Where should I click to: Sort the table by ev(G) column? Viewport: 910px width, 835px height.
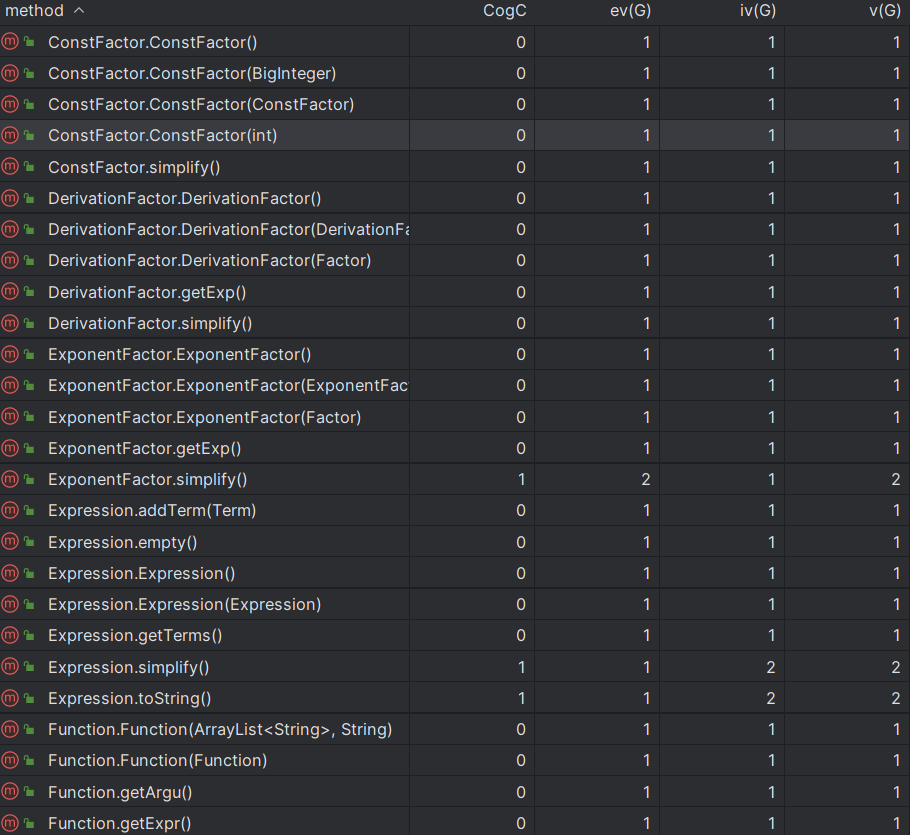point(630,10)
